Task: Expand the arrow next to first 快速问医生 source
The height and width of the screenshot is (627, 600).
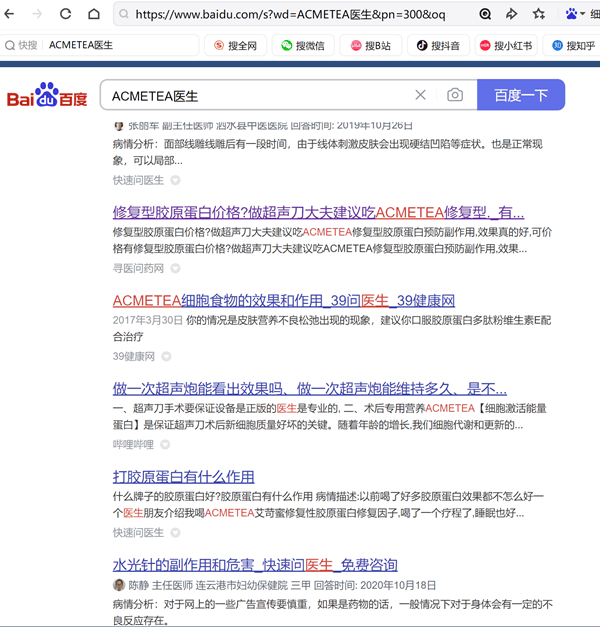Action: point(175,180)
